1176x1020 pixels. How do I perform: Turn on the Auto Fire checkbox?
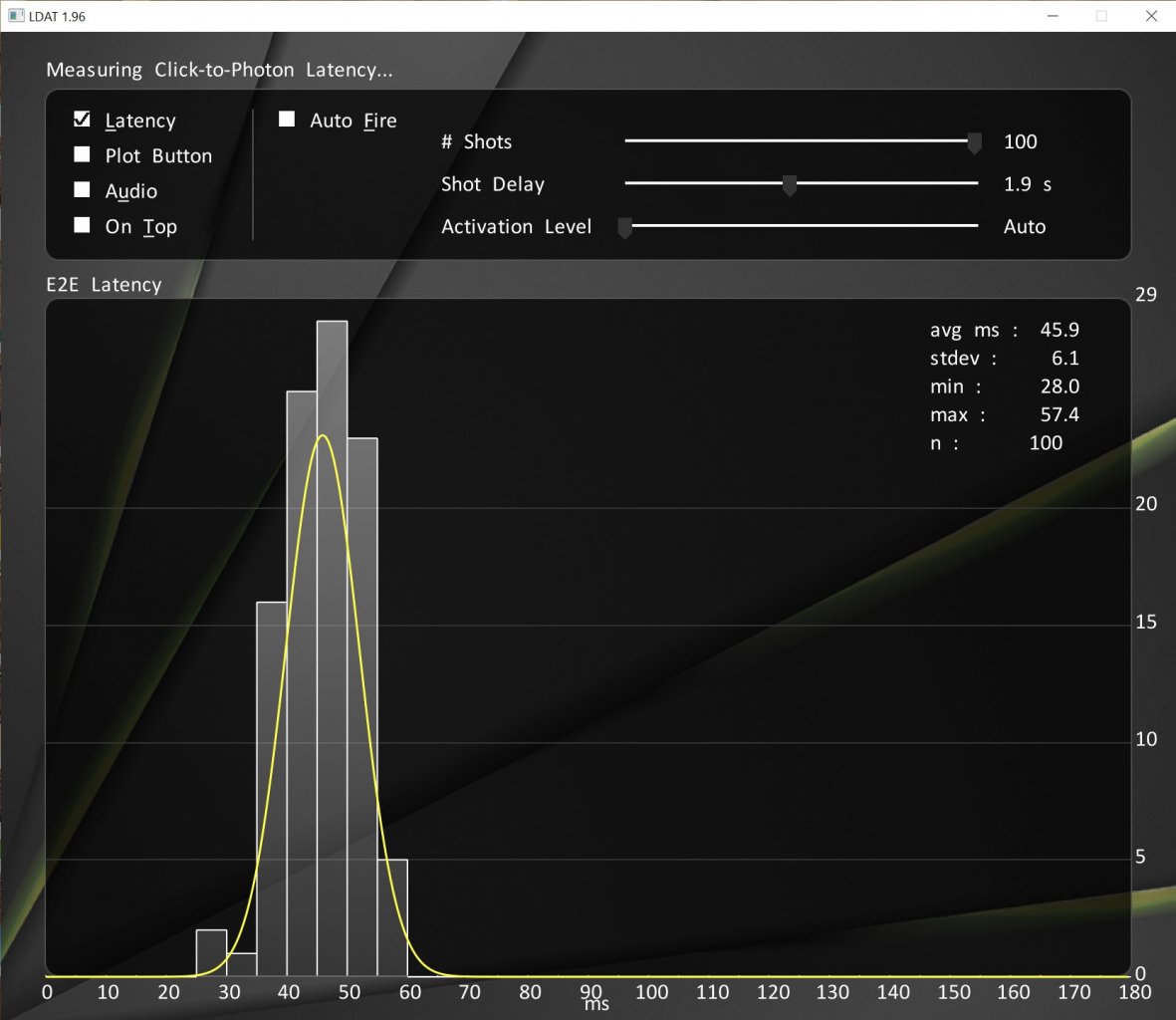pyautogui.click(x=287, y=120)
